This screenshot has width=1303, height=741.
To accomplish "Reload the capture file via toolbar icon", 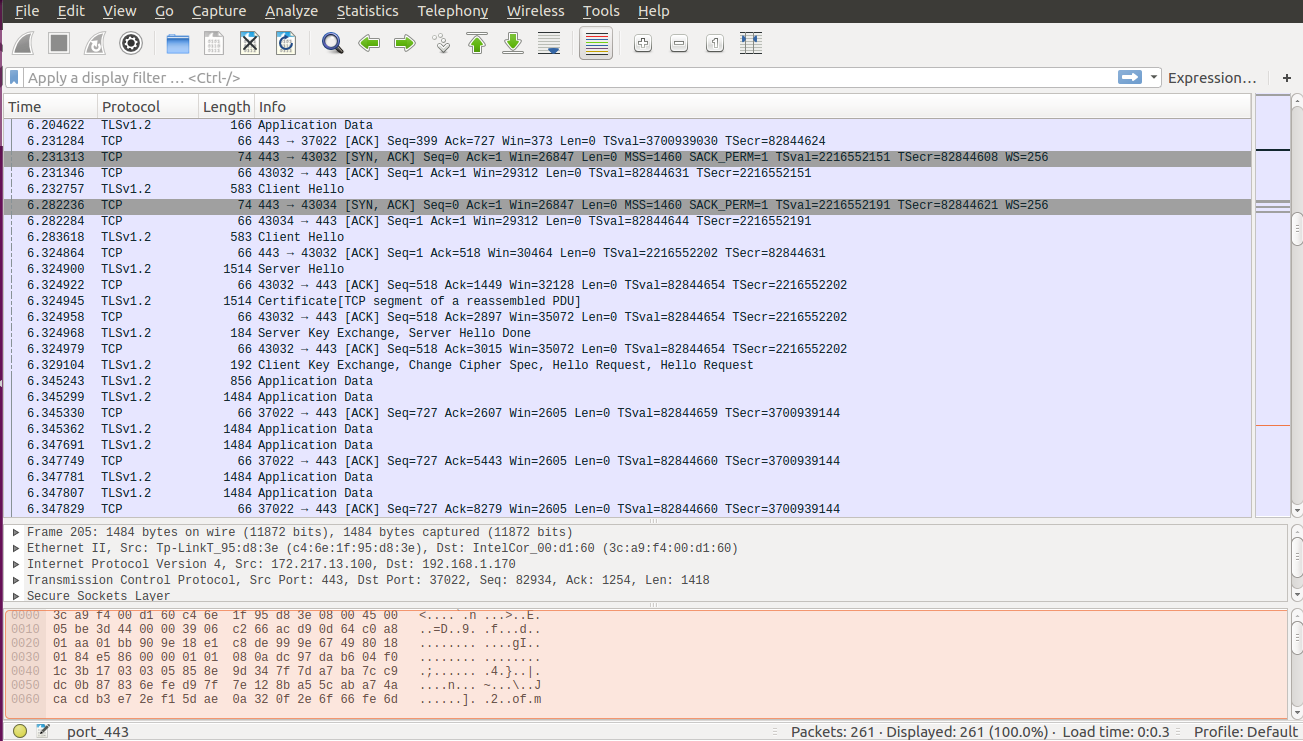I will point(285,43).
